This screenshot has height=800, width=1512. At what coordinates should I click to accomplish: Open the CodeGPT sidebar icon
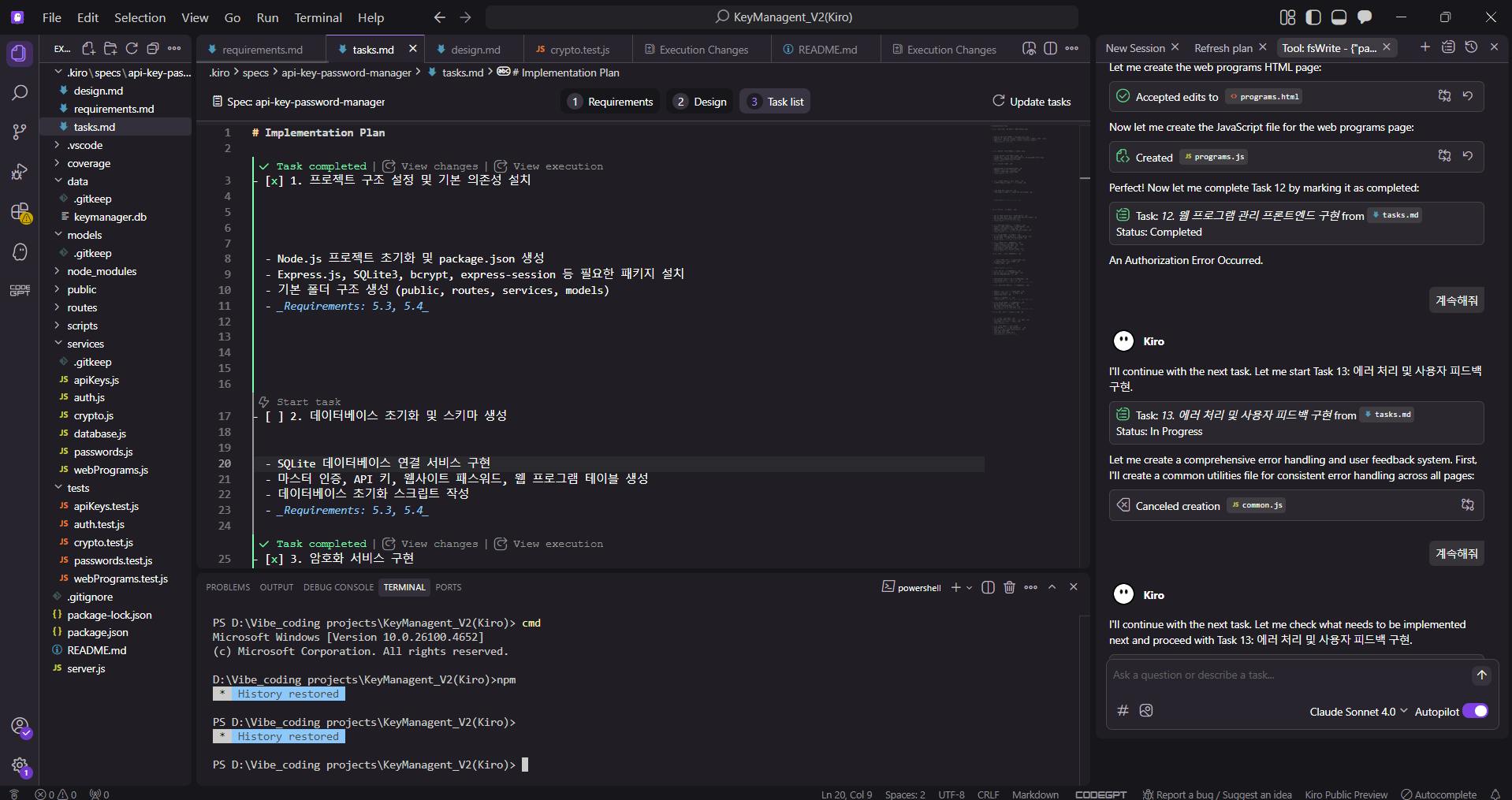(20, 290)
